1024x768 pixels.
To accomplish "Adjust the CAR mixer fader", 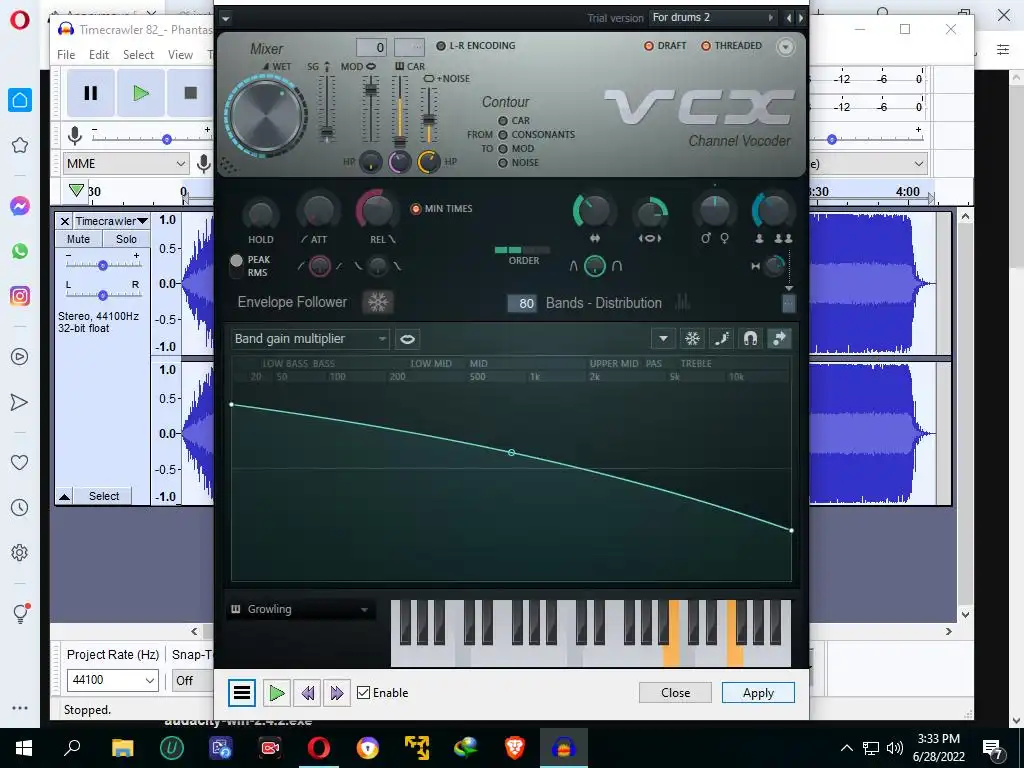I will (x=399, y=140).
